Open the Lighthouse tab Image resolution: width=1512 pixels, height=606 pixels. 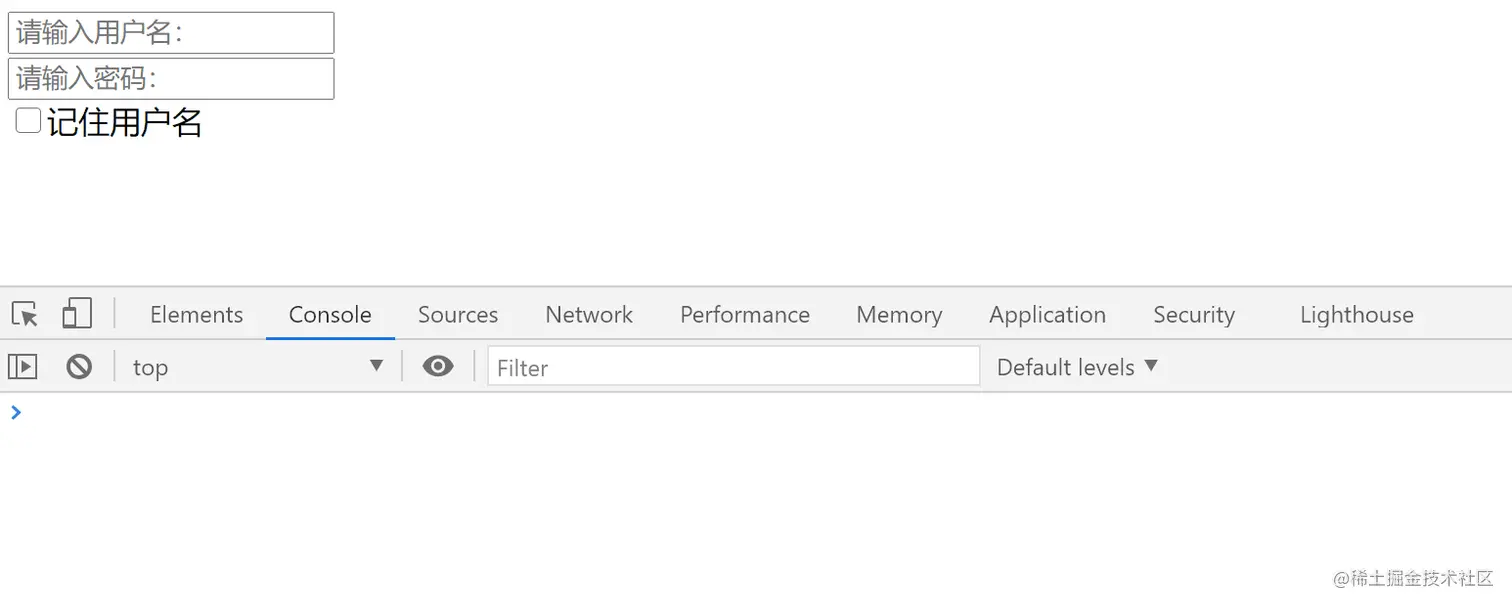tap(1356, 315)
